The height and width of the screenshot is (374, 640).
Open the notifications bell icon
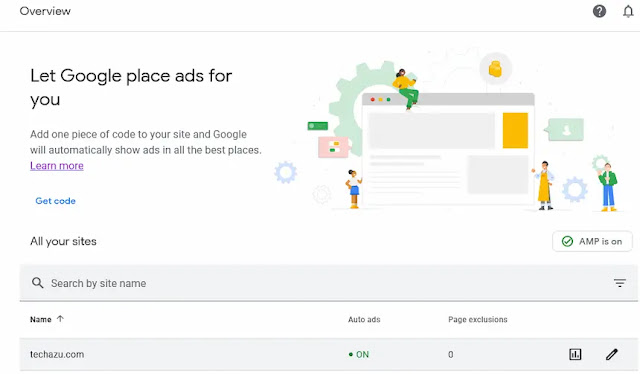[628, 11]
